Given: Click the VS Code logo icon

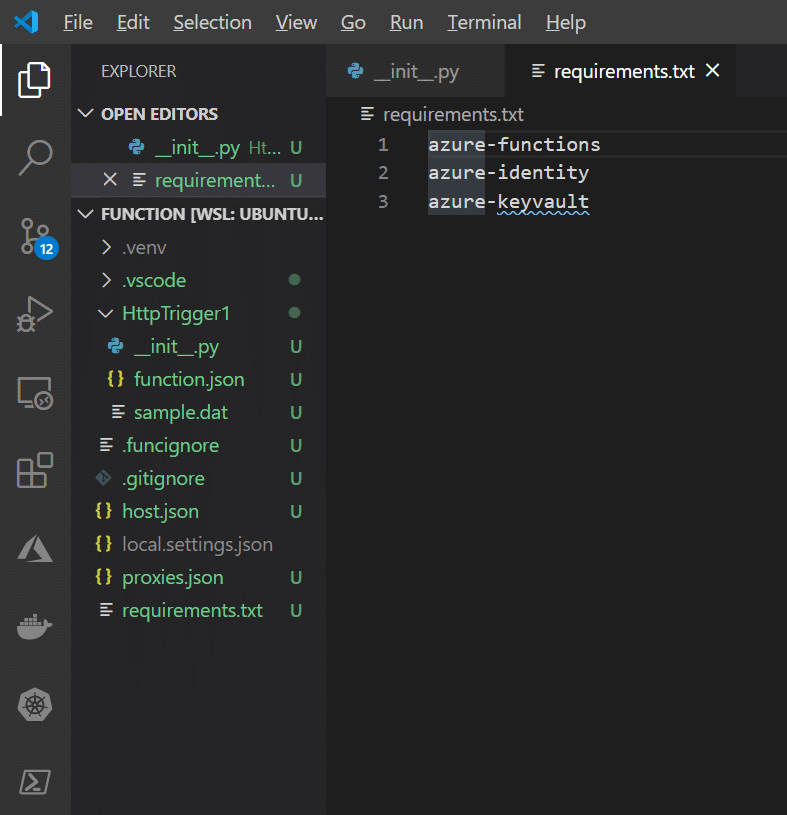Looking at the screenshot, I should [x=27, y=22].
